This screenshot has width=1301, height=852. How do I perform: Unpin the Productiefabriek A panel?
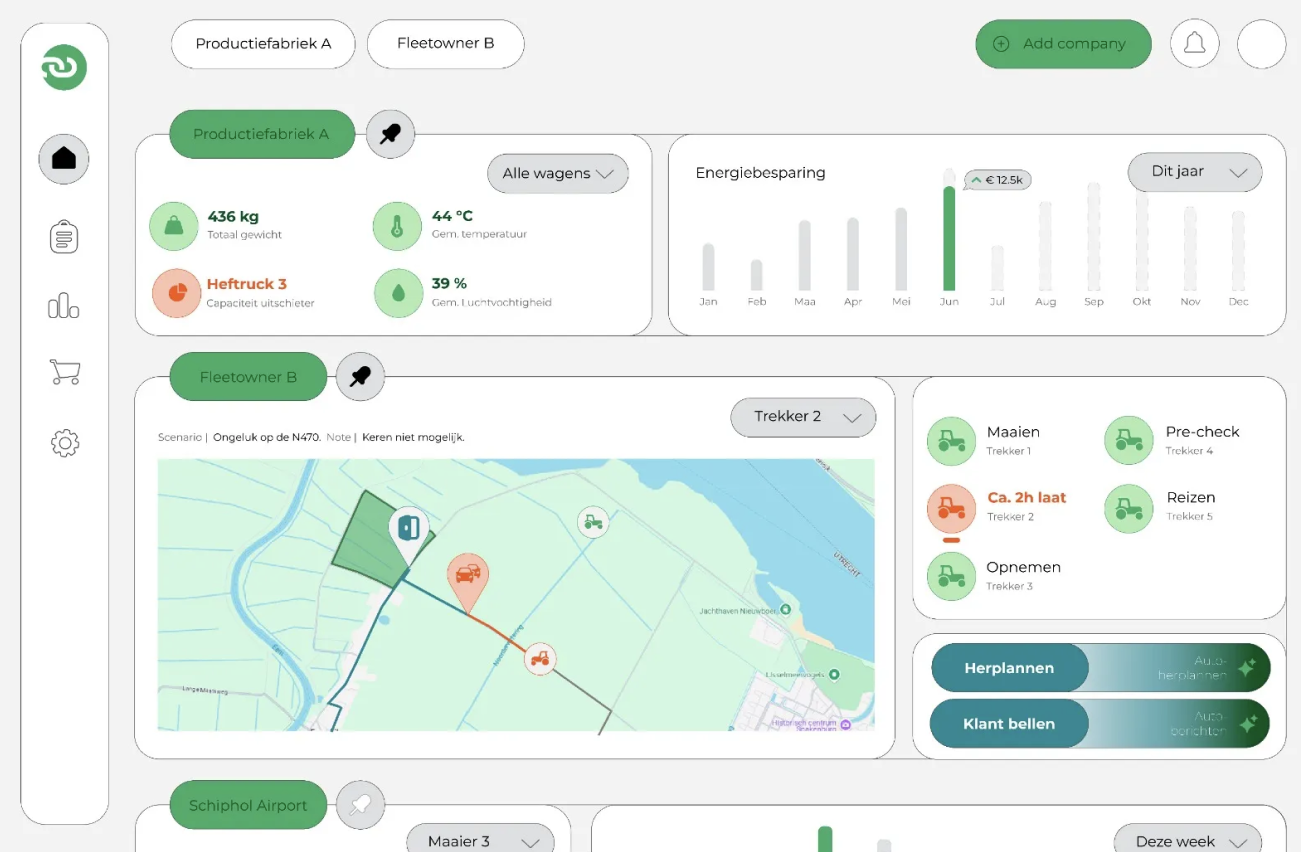point(390,134)
